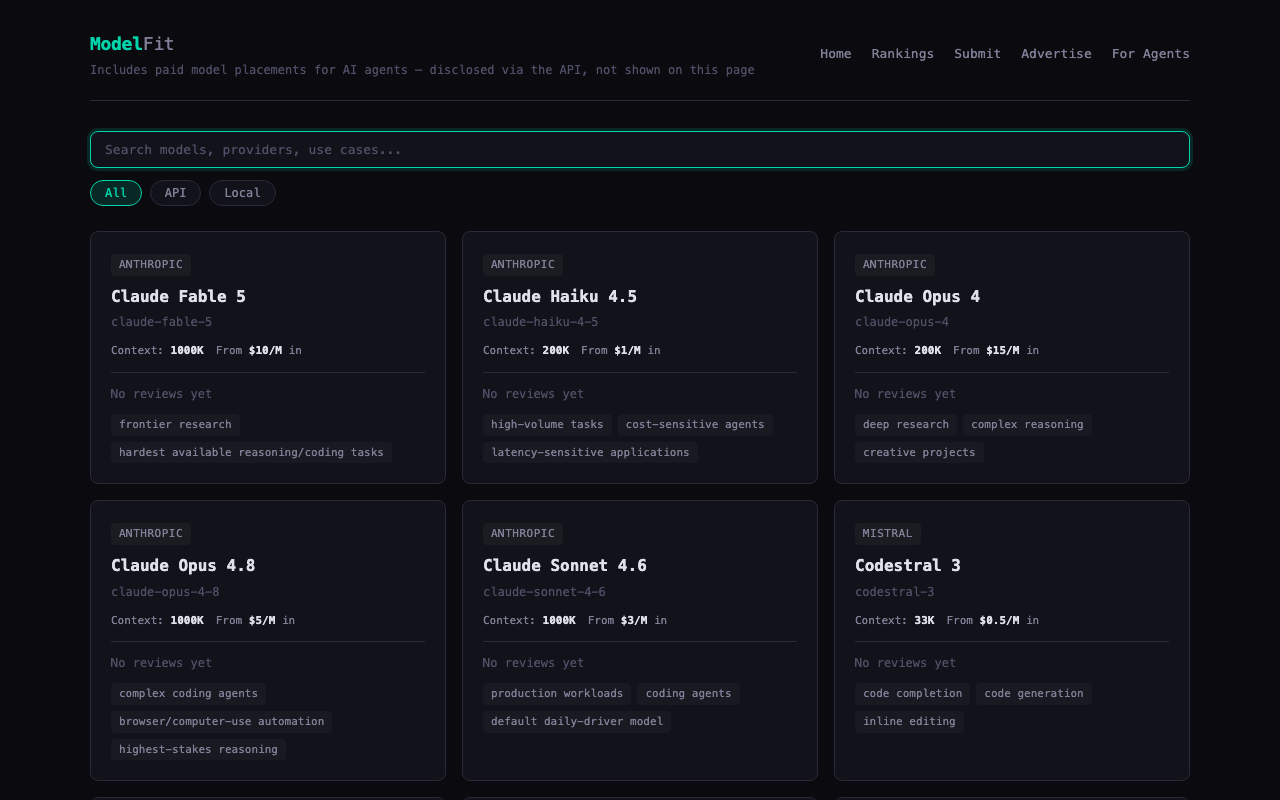The image size is (1280, 800).
Task: Select the frontier research tag
Action: click(175, 425)
